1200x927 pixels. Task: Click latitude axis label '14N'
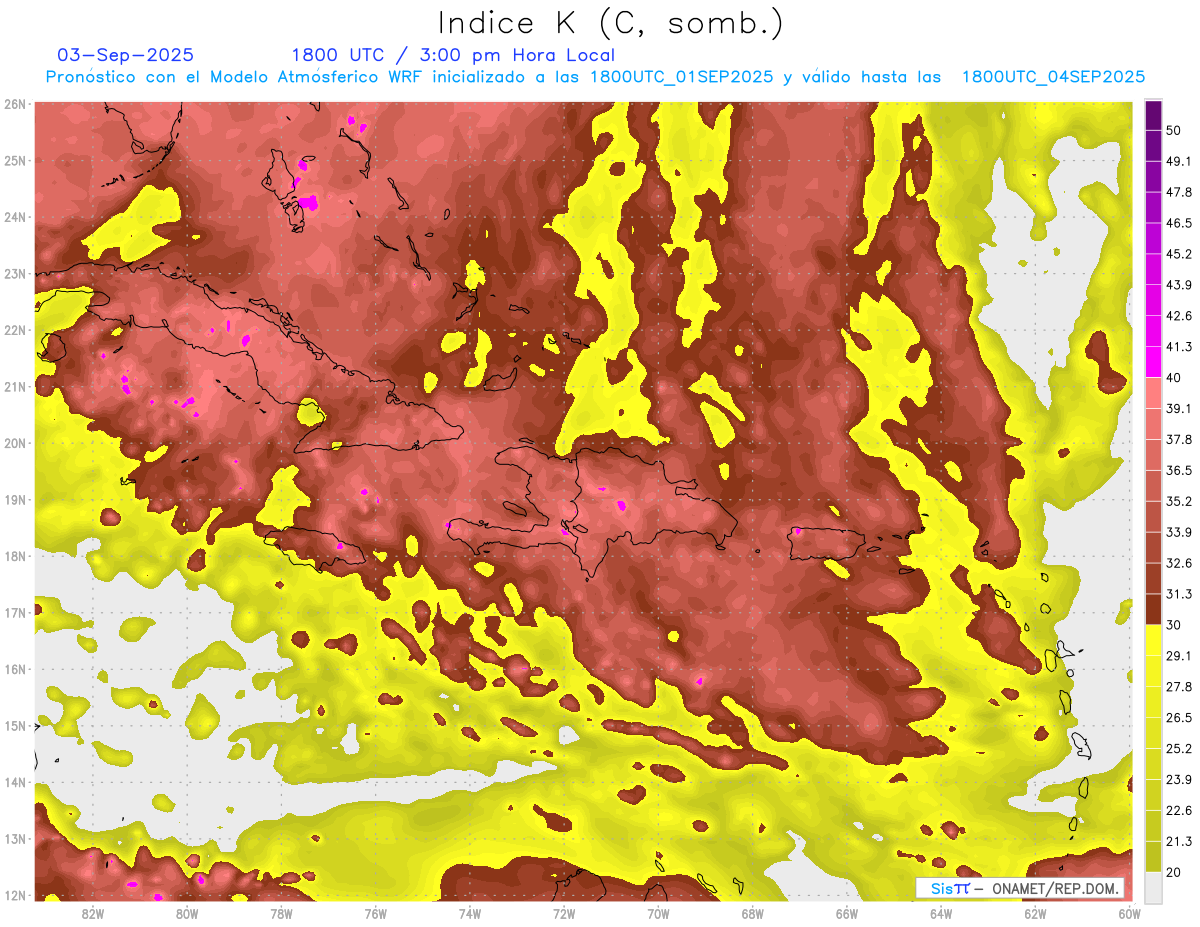pos(14,782)
